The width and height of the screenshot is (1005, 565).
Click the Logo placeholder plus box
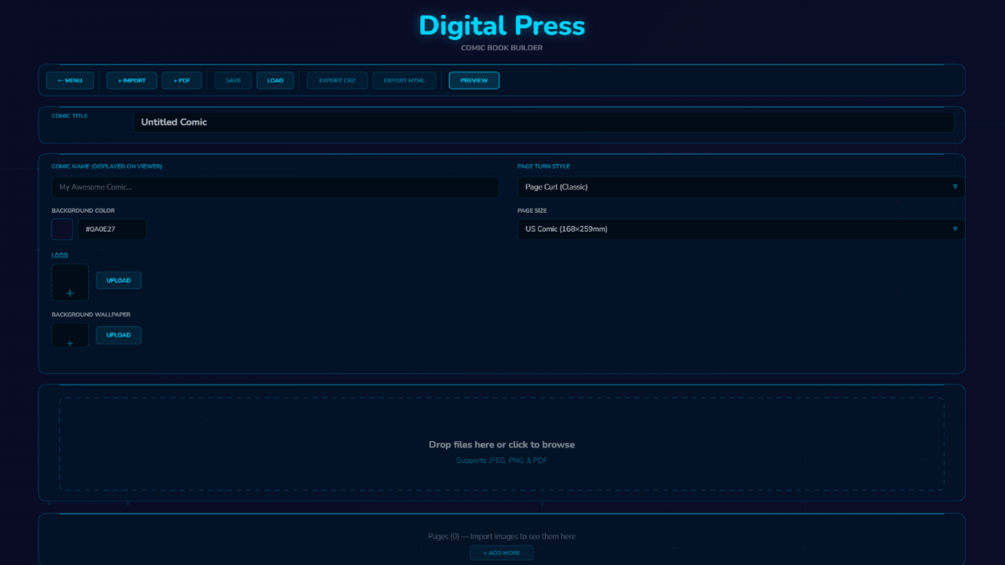coord(70,282)
